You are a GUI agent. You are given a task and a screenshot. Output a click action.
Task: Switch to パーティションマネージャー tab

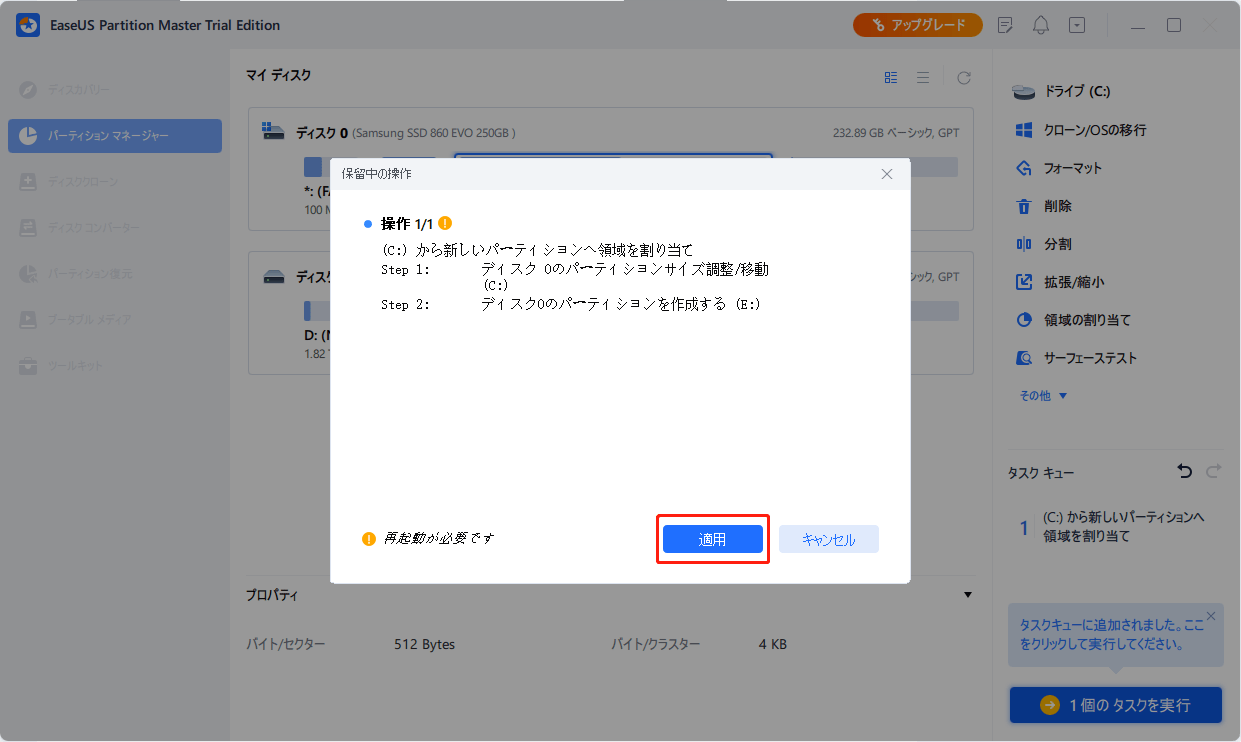click(114, 136)
